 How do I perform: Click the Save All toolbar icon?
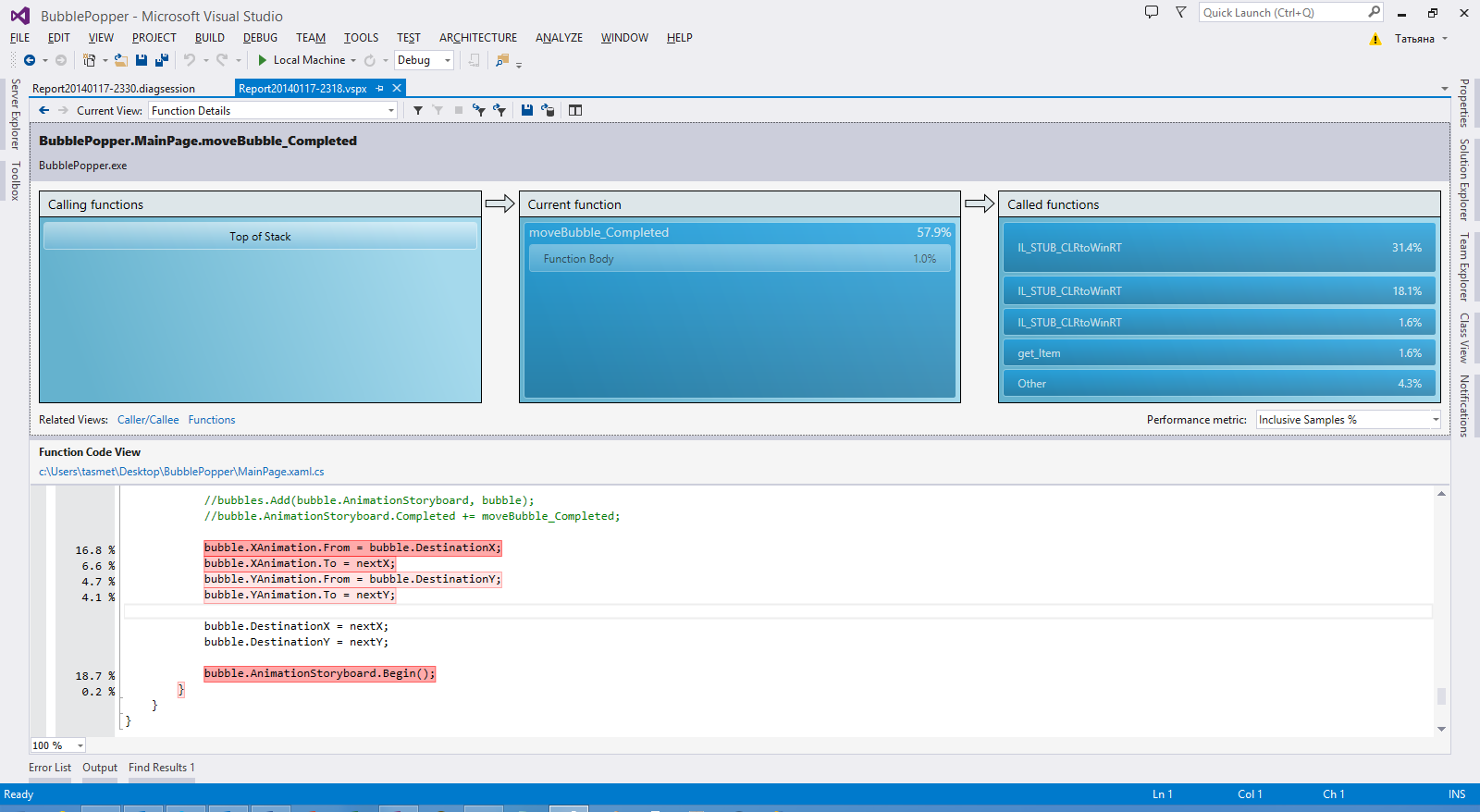[162, 60]
